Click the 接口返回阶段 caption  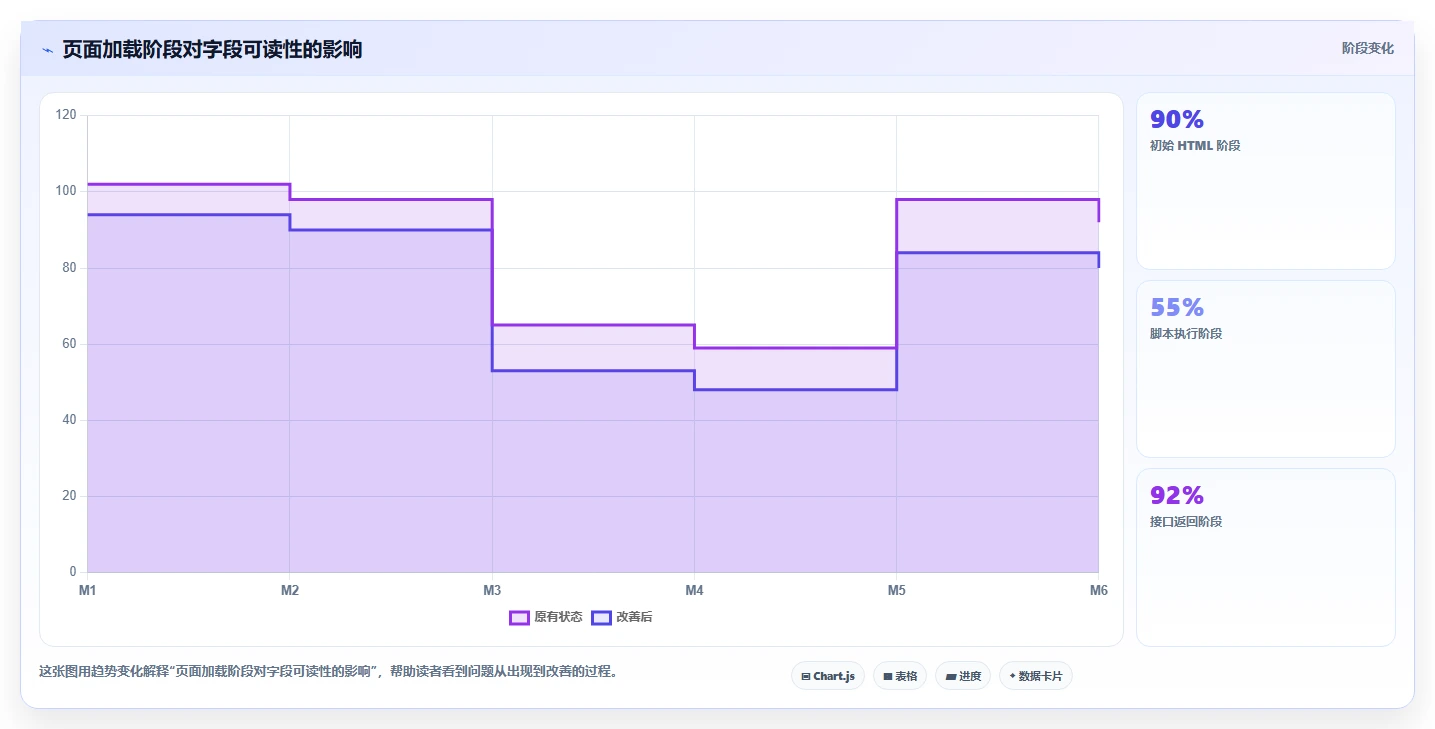pos(1186,522)
